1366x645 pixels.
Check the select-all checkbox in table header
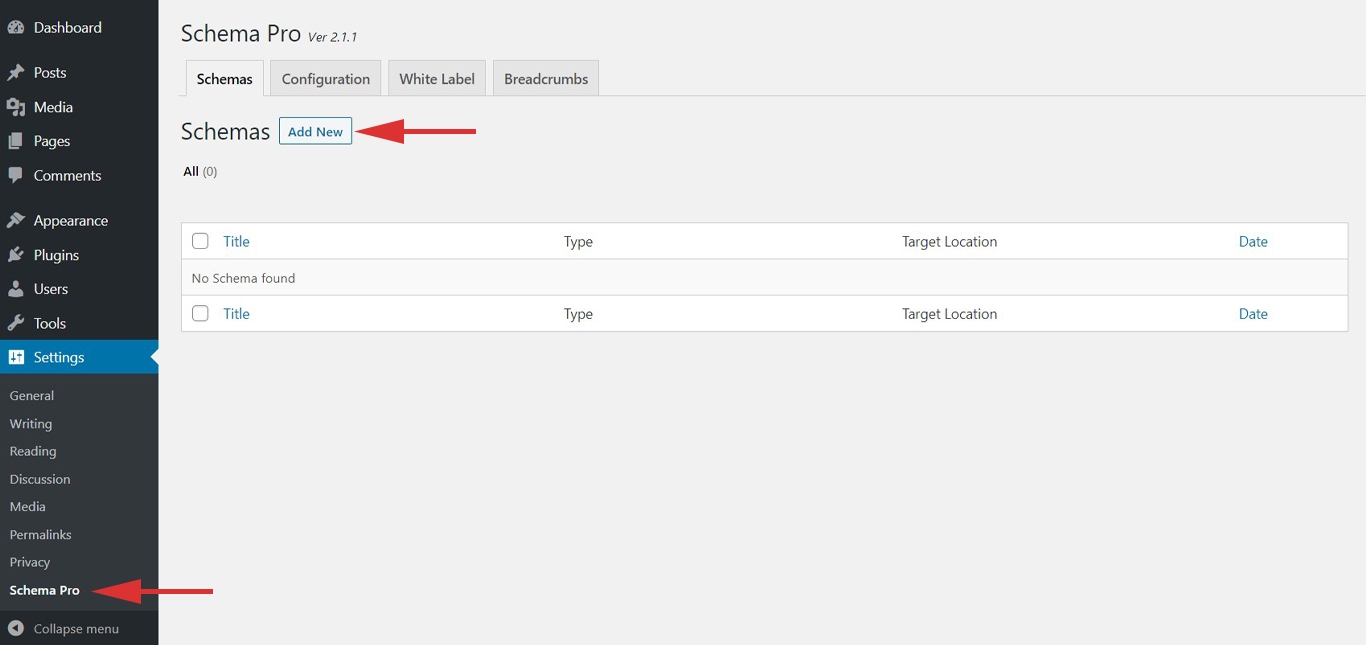coord(200,241)
